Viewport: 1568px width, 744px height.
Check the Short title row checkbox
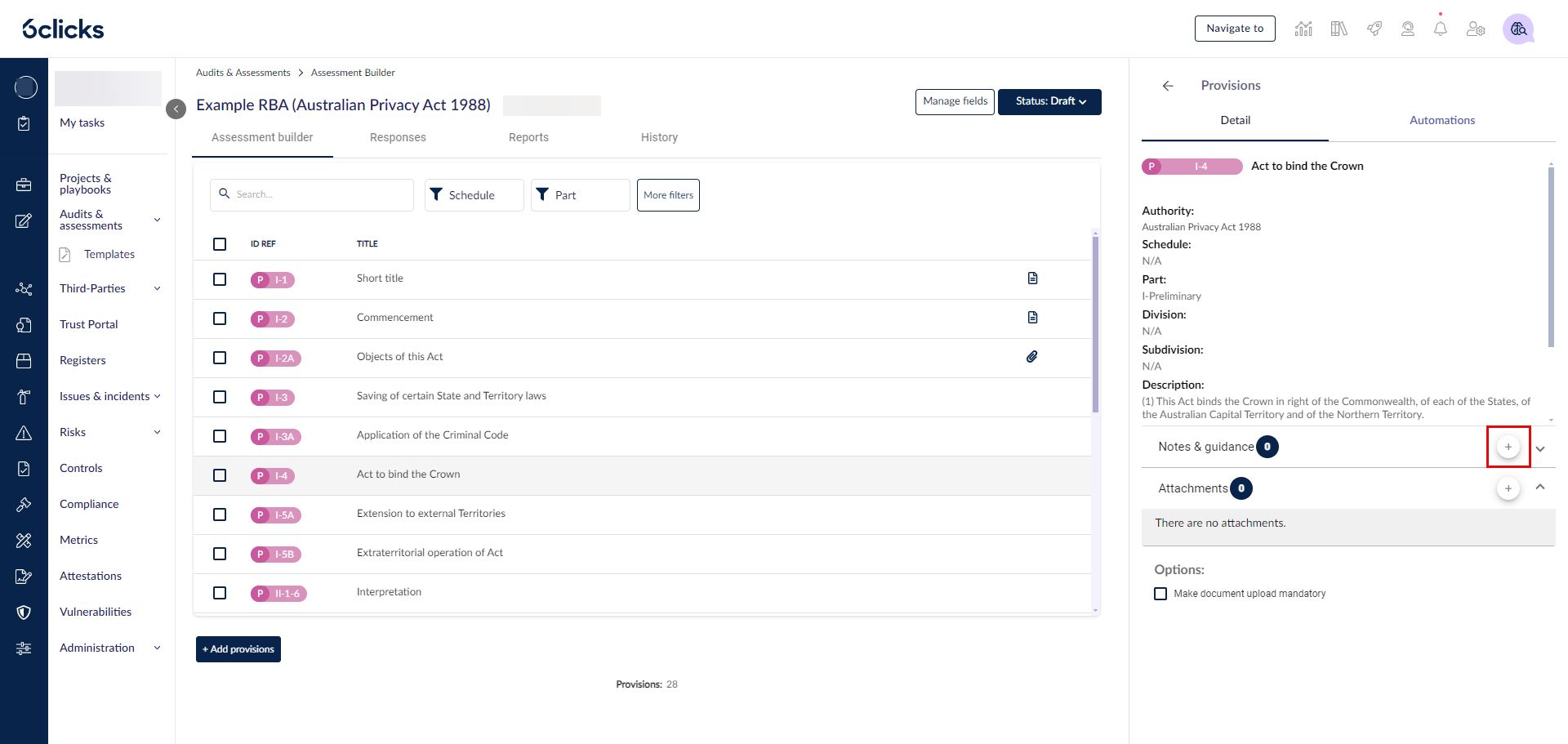tap(220, 279)
